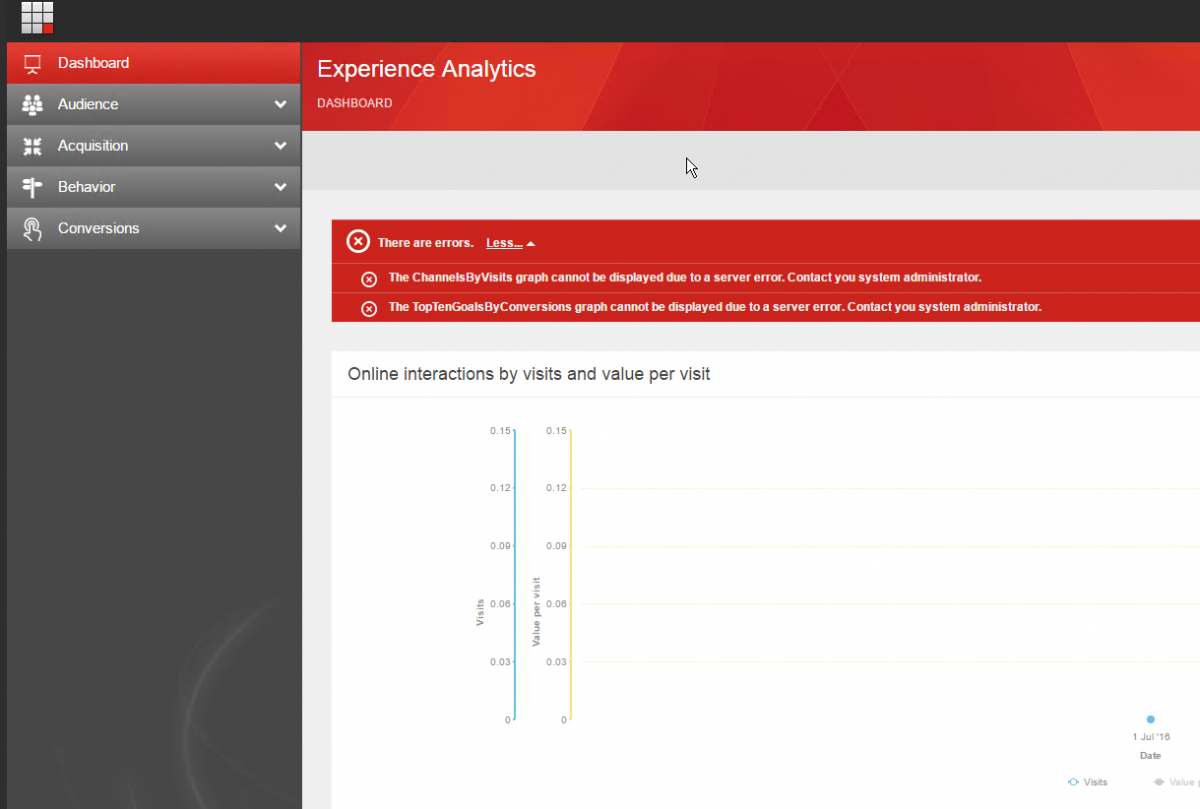
Task: Click the Dashboard presentation screen icon
Action: 32,63
